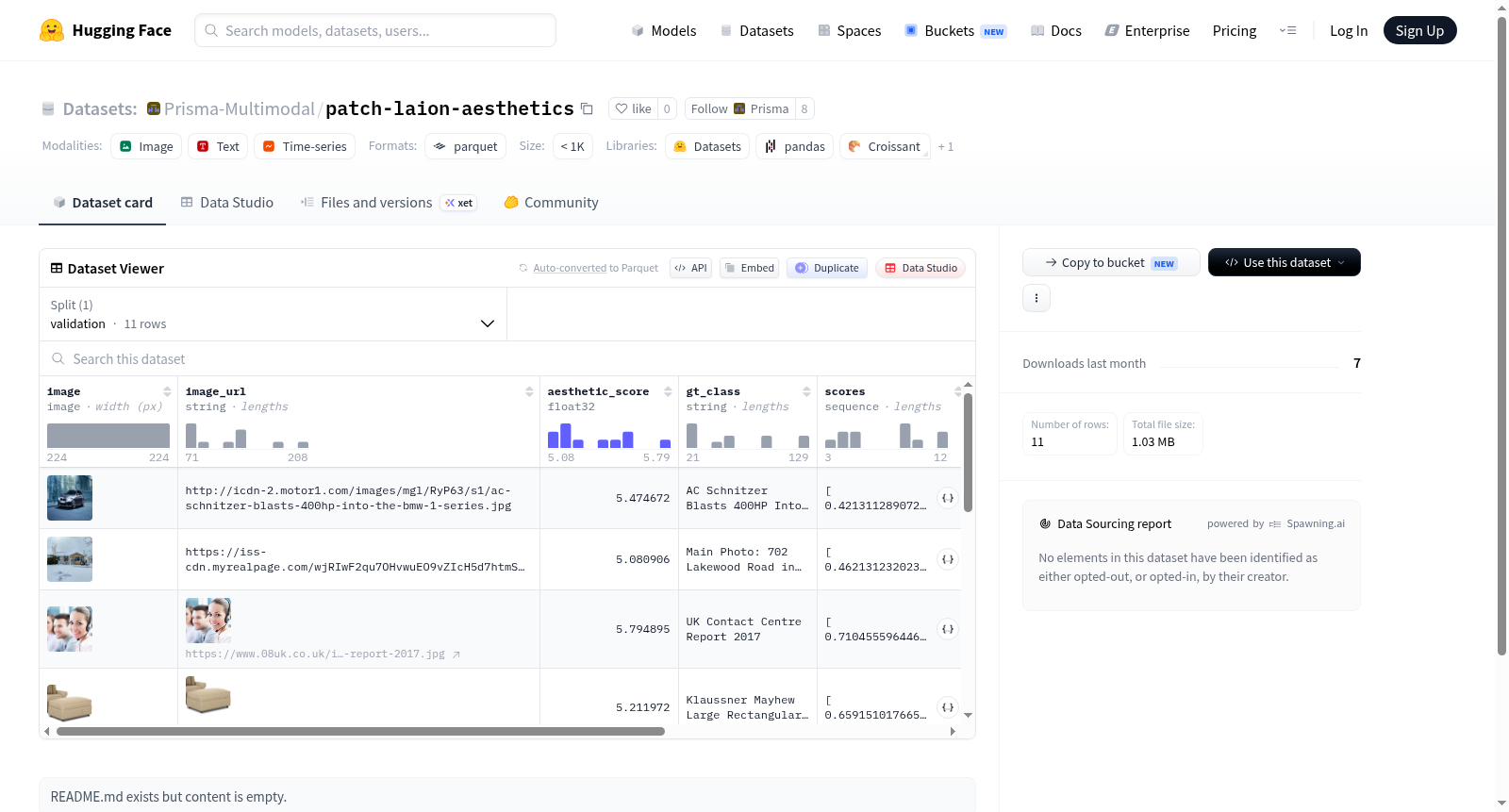
Task: Select the parquet format tag
Action: 466,146
